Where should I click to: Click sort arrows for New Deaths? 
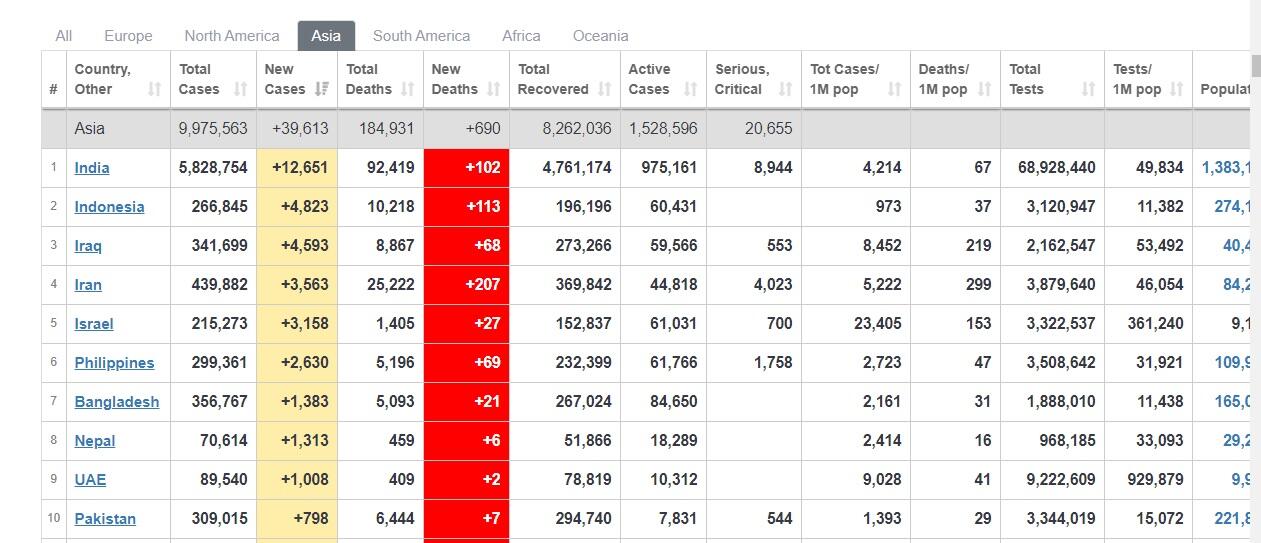[x=493, y=89]
